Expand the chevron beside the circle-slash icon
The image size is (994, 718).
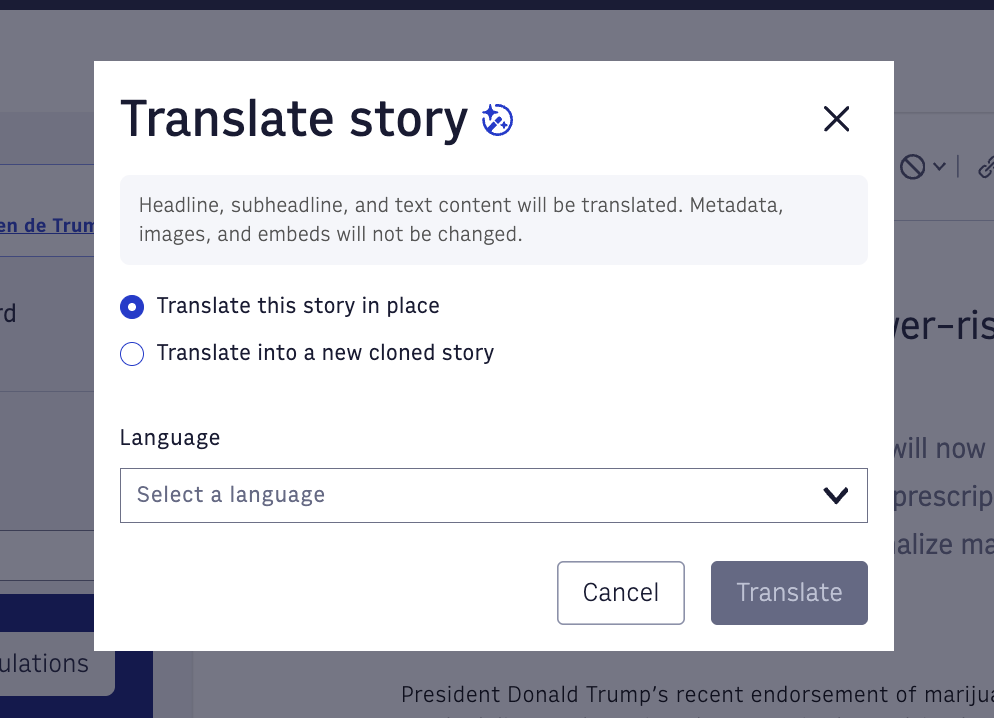939,167
